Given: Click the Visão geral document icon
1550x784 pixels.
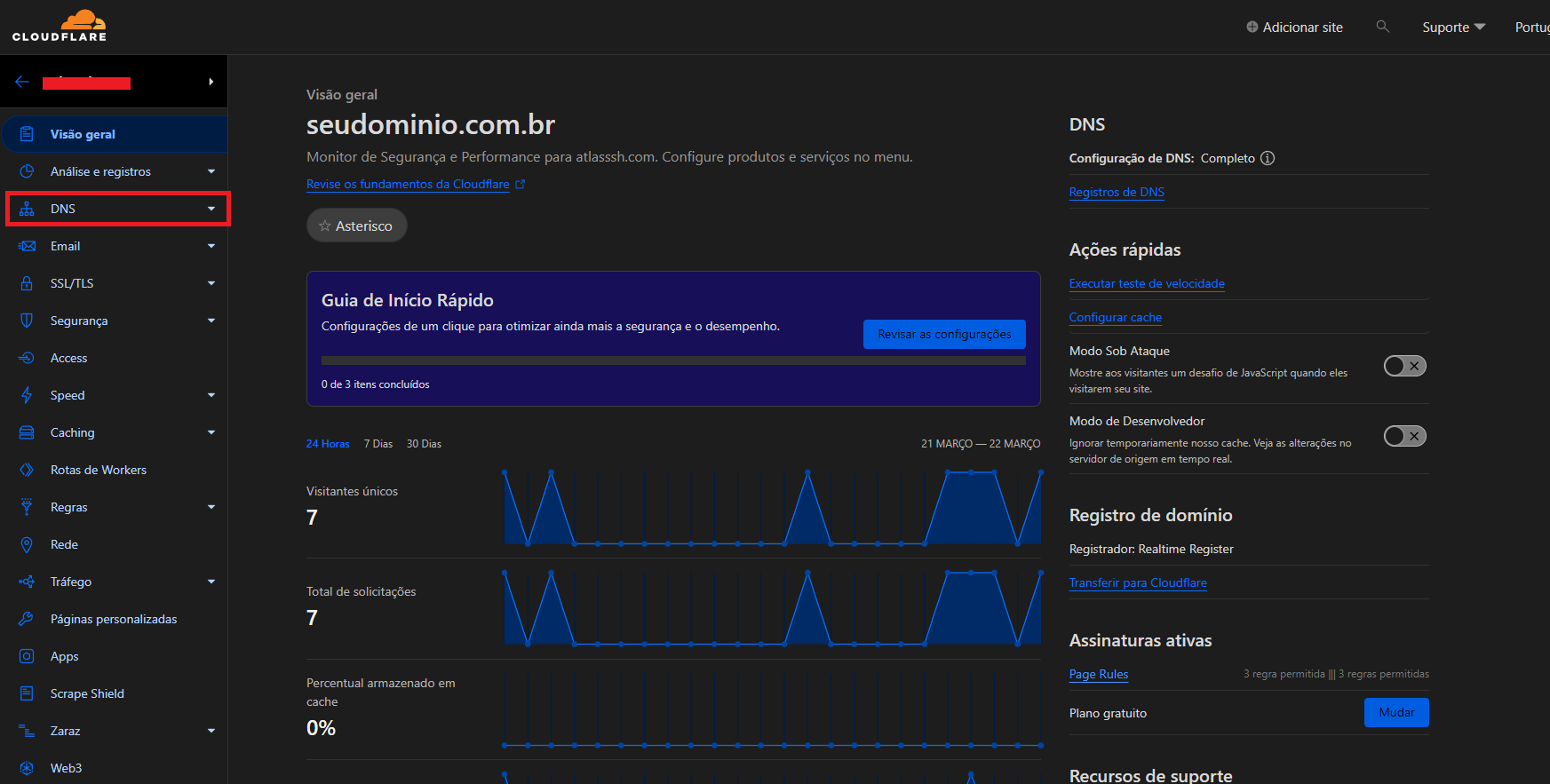Looking at the screenshot, I should (27, 134).
